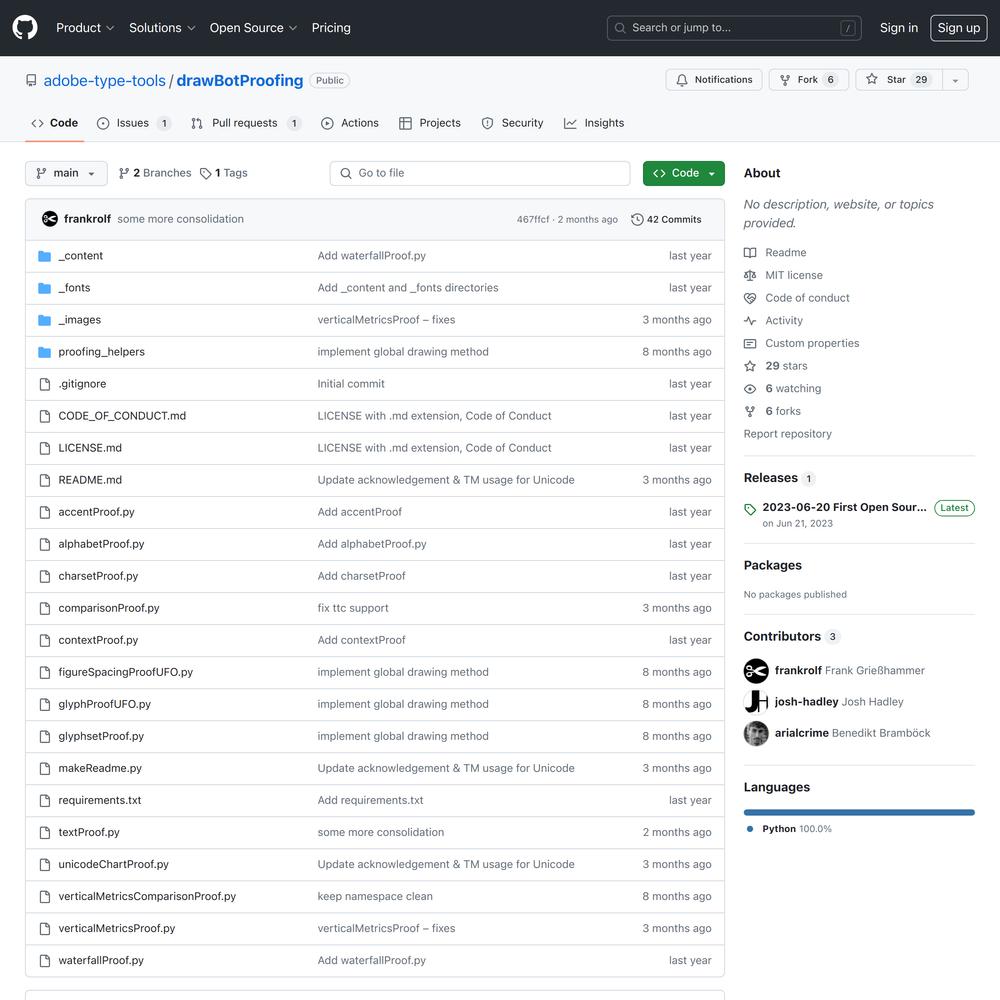1000x1000 pixels.
Task: Open the _fonts folder icon
Action: click(44, 288)
